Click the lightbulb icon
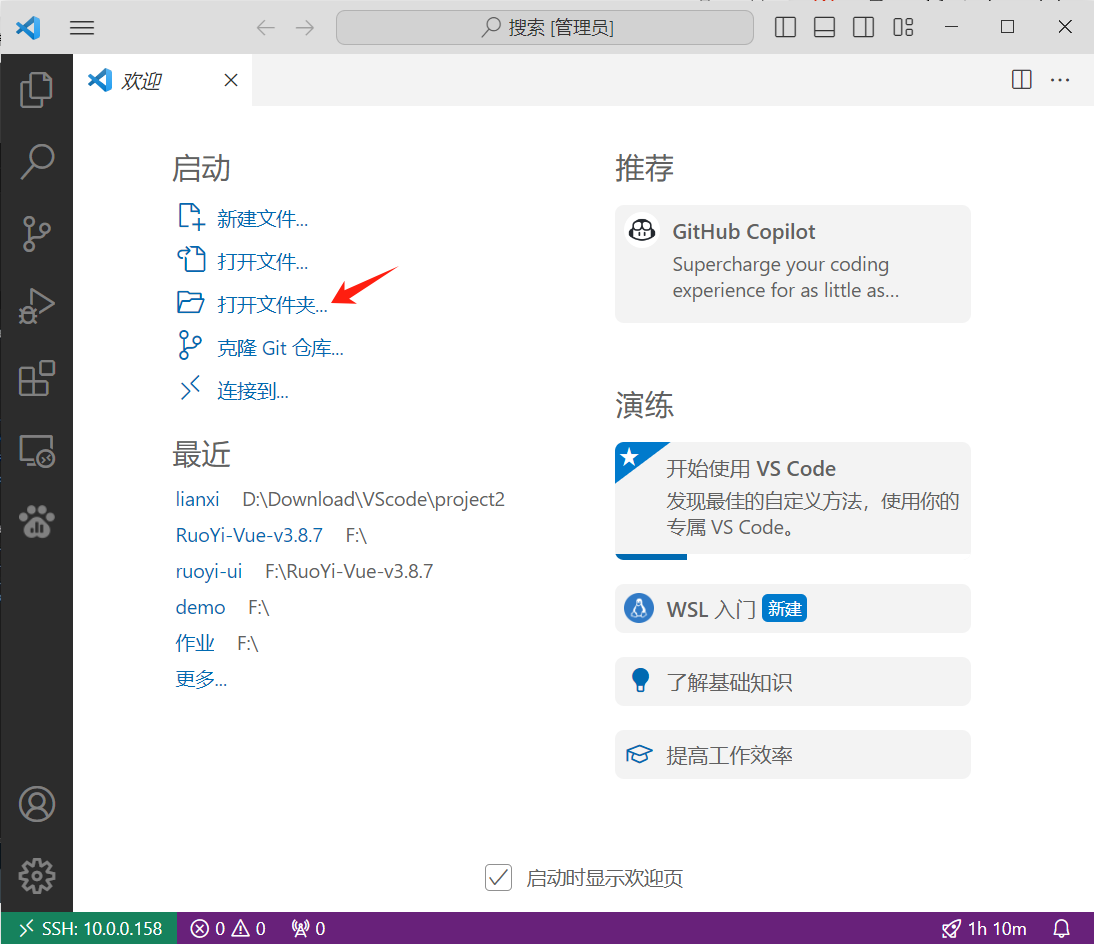1094x944 pixels. coord(640,680)
